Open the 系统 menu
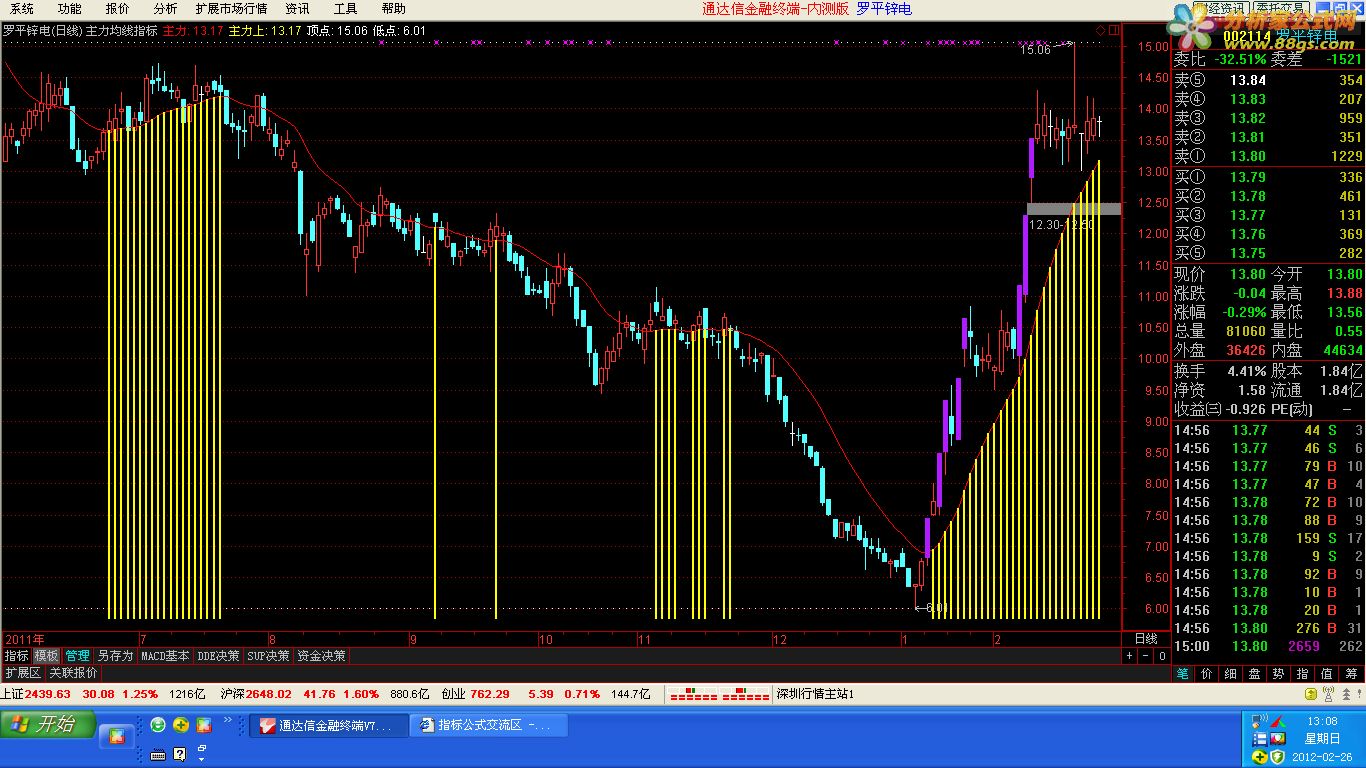Viewport: 1366px width, 768px height. (21, 9)
